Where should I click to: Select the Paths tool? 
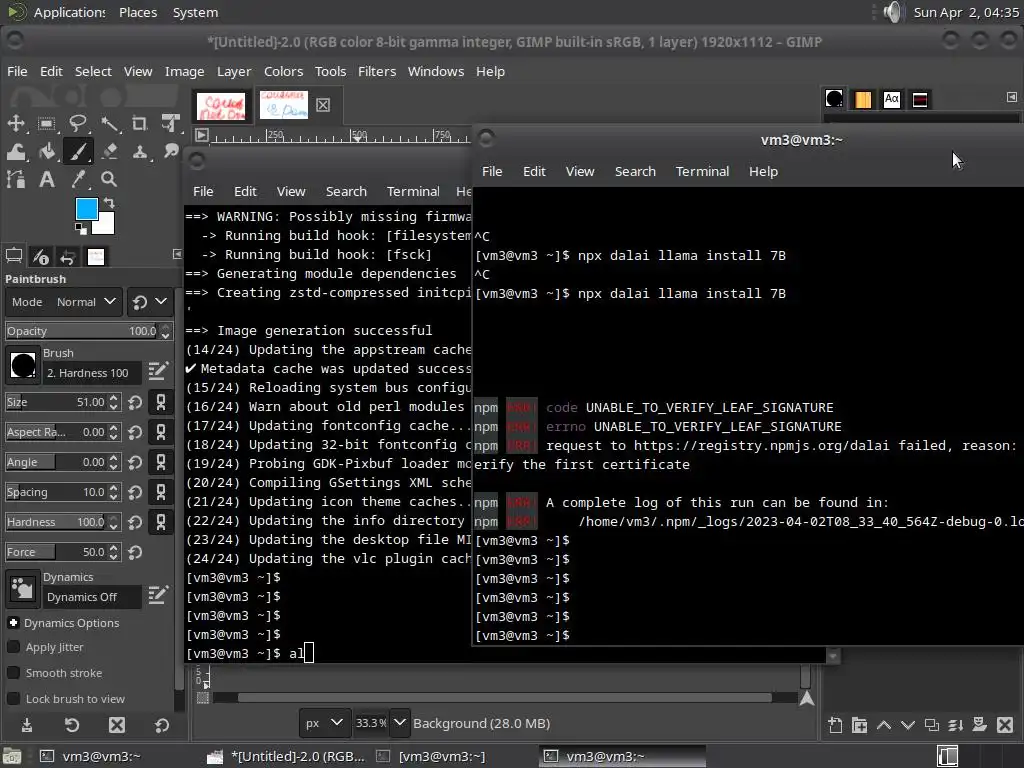click(x=16, y=179)
